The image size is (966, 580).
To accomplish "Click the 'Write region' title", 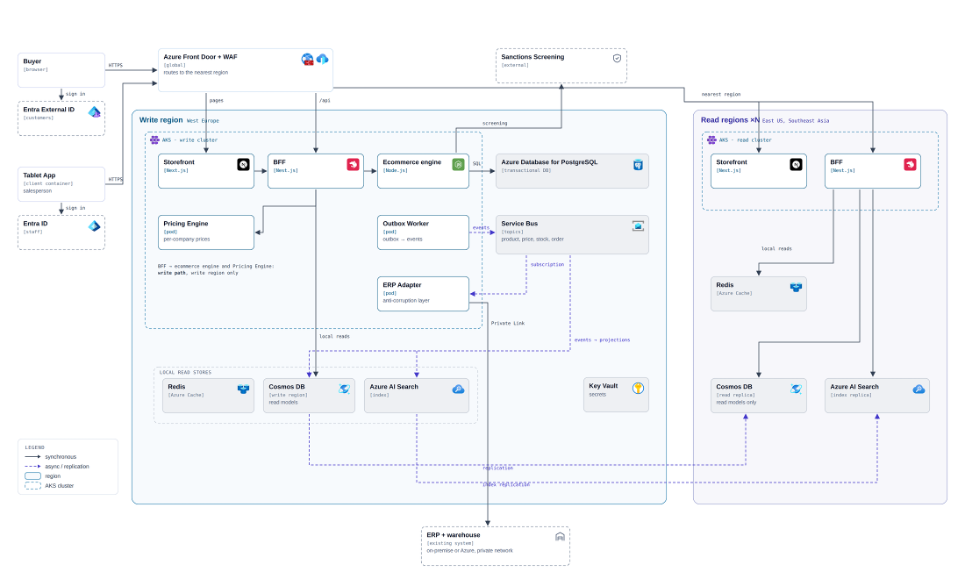I will tap(161, 120).
